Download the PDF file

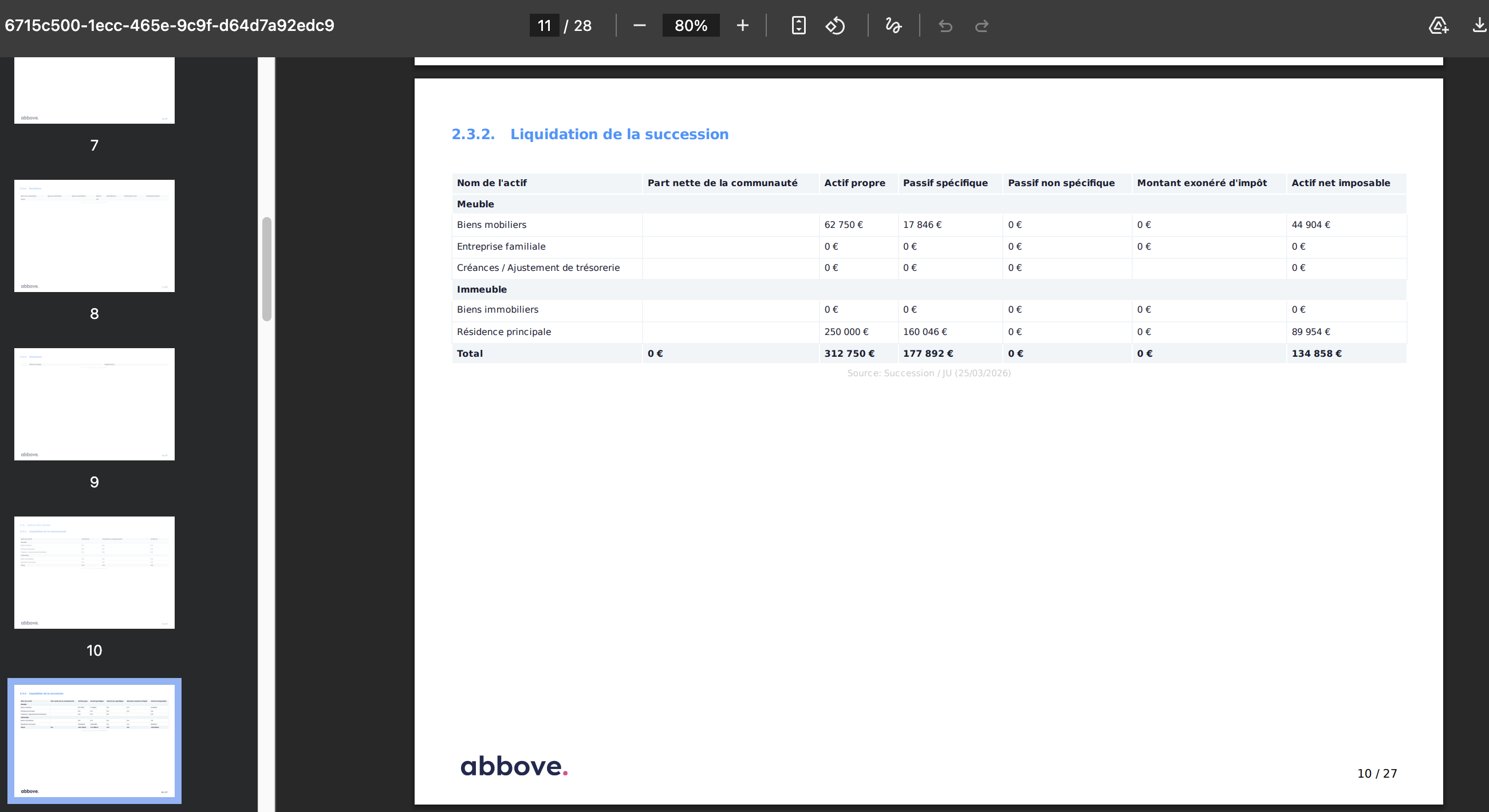point(1479,25)
